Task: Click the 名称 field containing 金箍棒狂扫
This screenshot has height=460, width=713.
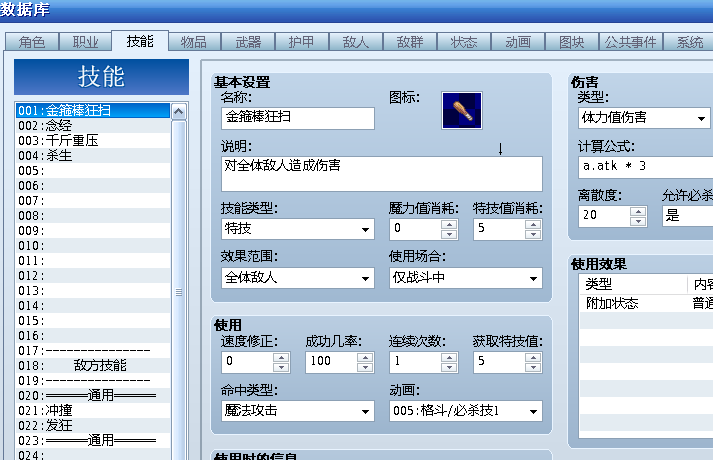Action: coord(298,118)
